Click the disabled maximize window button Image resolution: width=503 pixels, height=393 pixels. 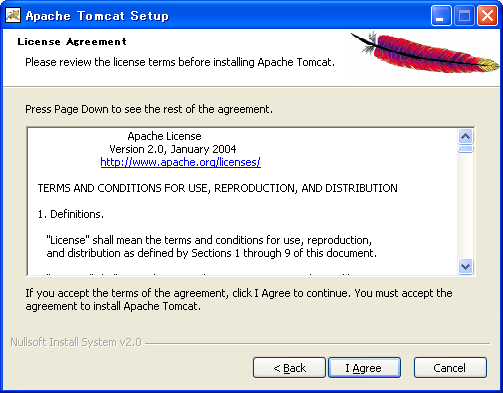click(x=464, y=15)
